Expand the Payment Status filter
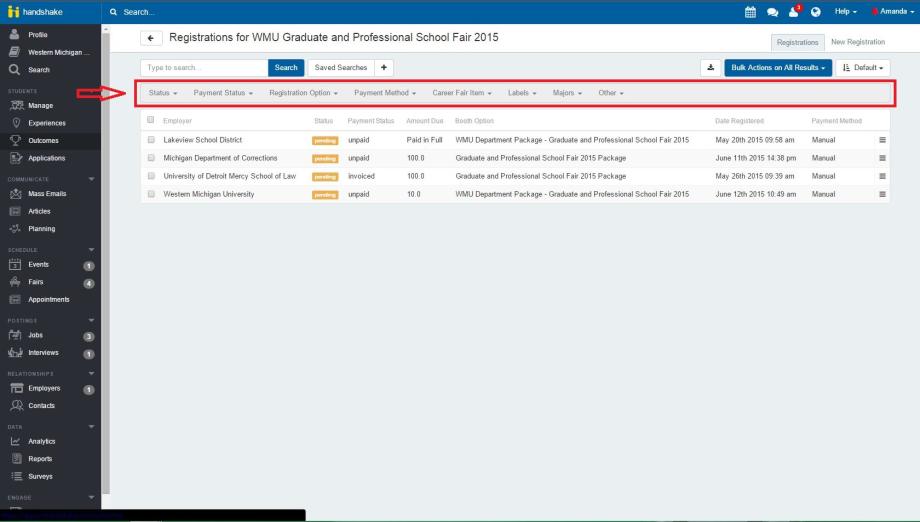Image resolution: width=920 pixels, height=522 pixels. click(223, 93)
